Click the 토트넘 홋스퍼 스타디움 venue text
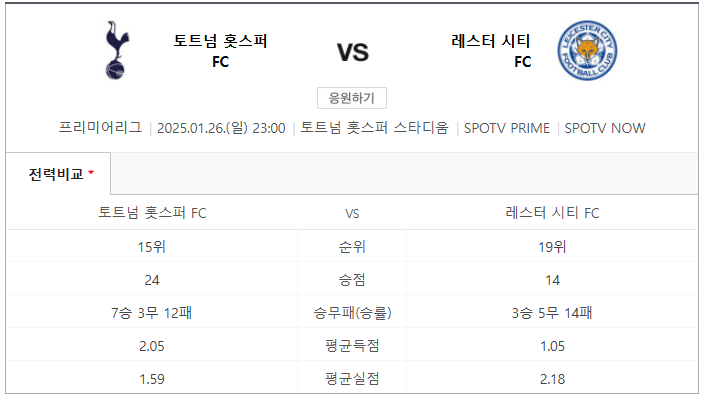The width and height of the screenshot is (704, 399). pos(374,128)
